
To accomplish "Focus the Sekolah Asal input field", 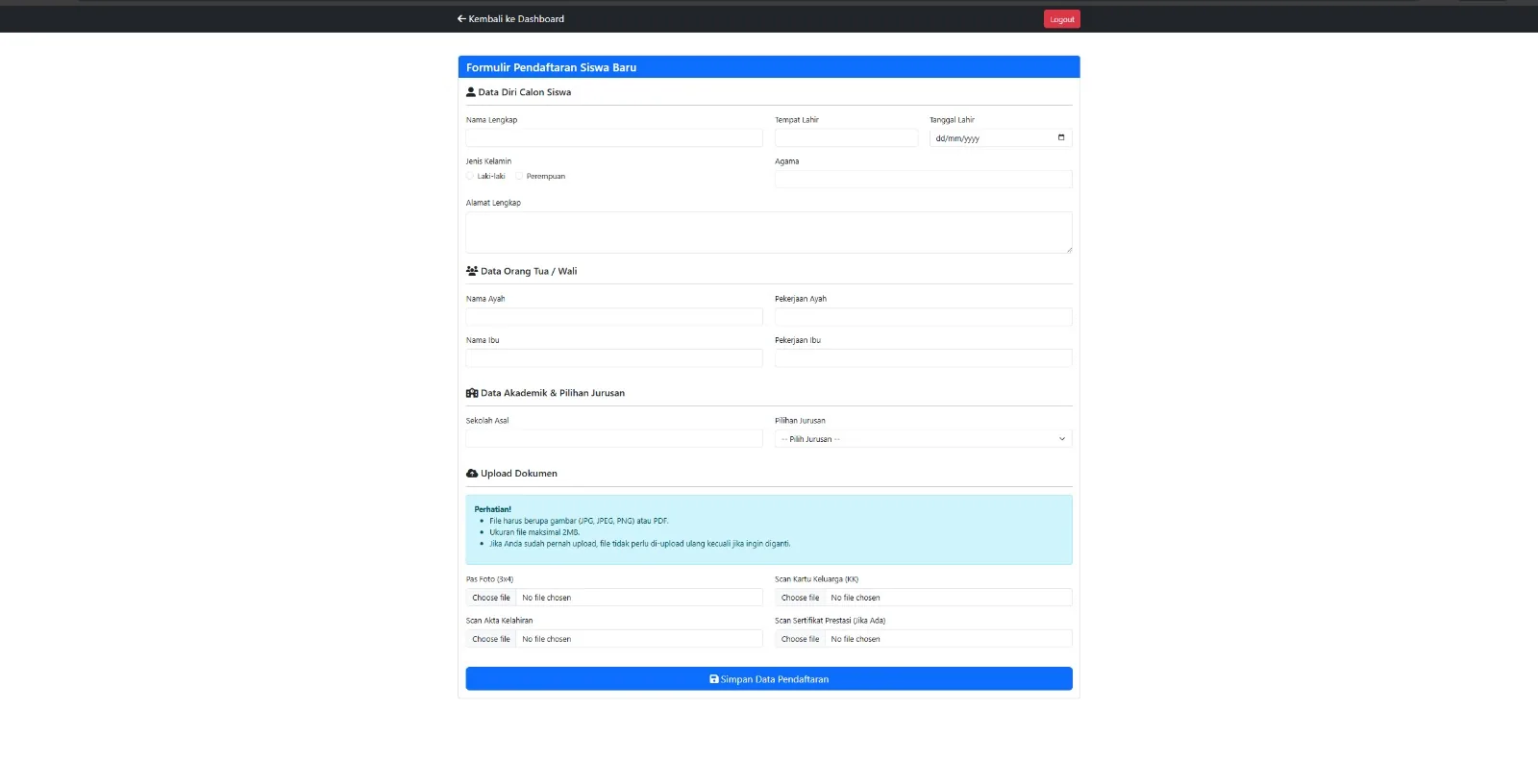I will (614, 439).
